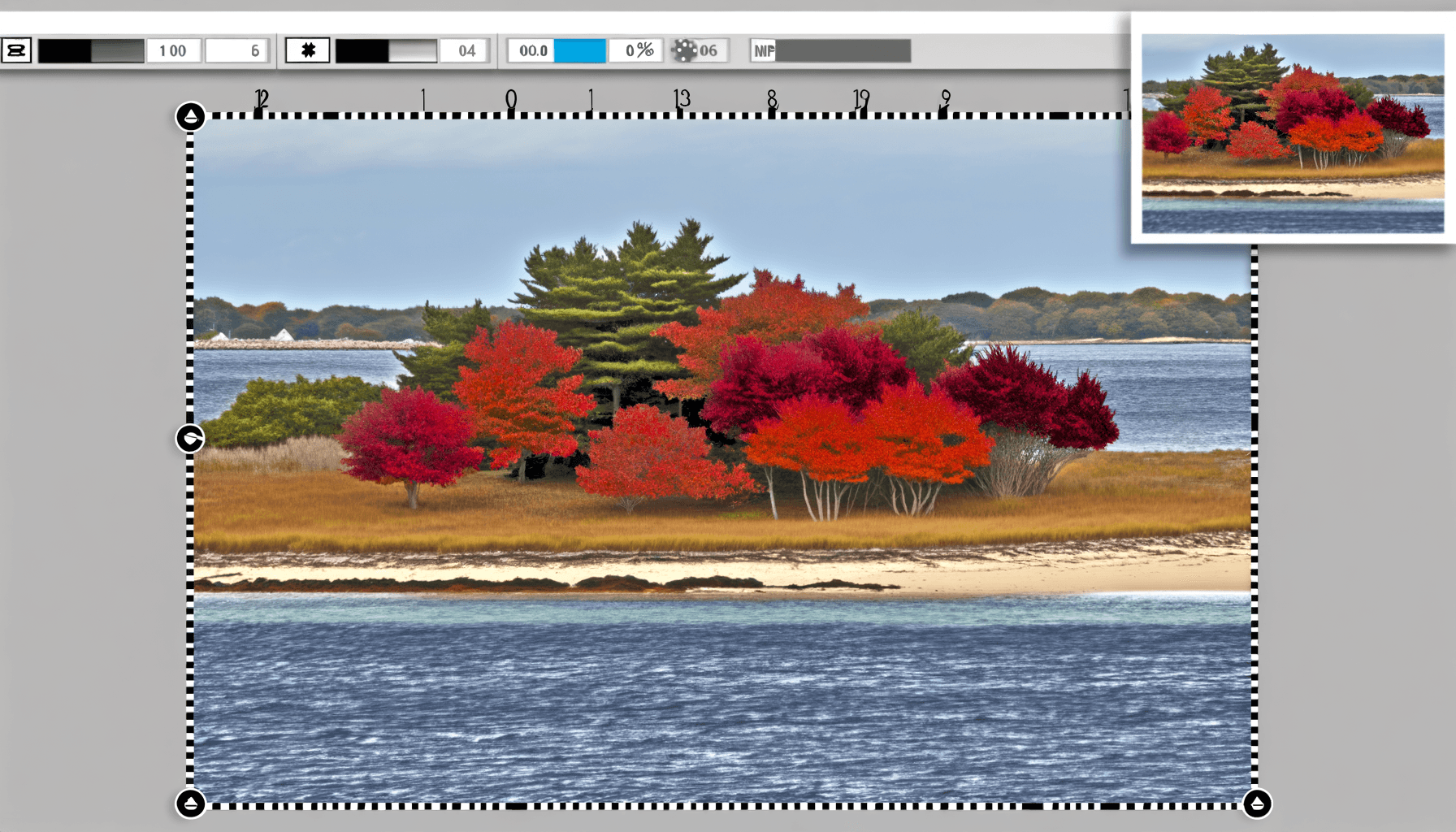
Task: Select the crop tool icon at far left
Action: (x=18, y=50)
